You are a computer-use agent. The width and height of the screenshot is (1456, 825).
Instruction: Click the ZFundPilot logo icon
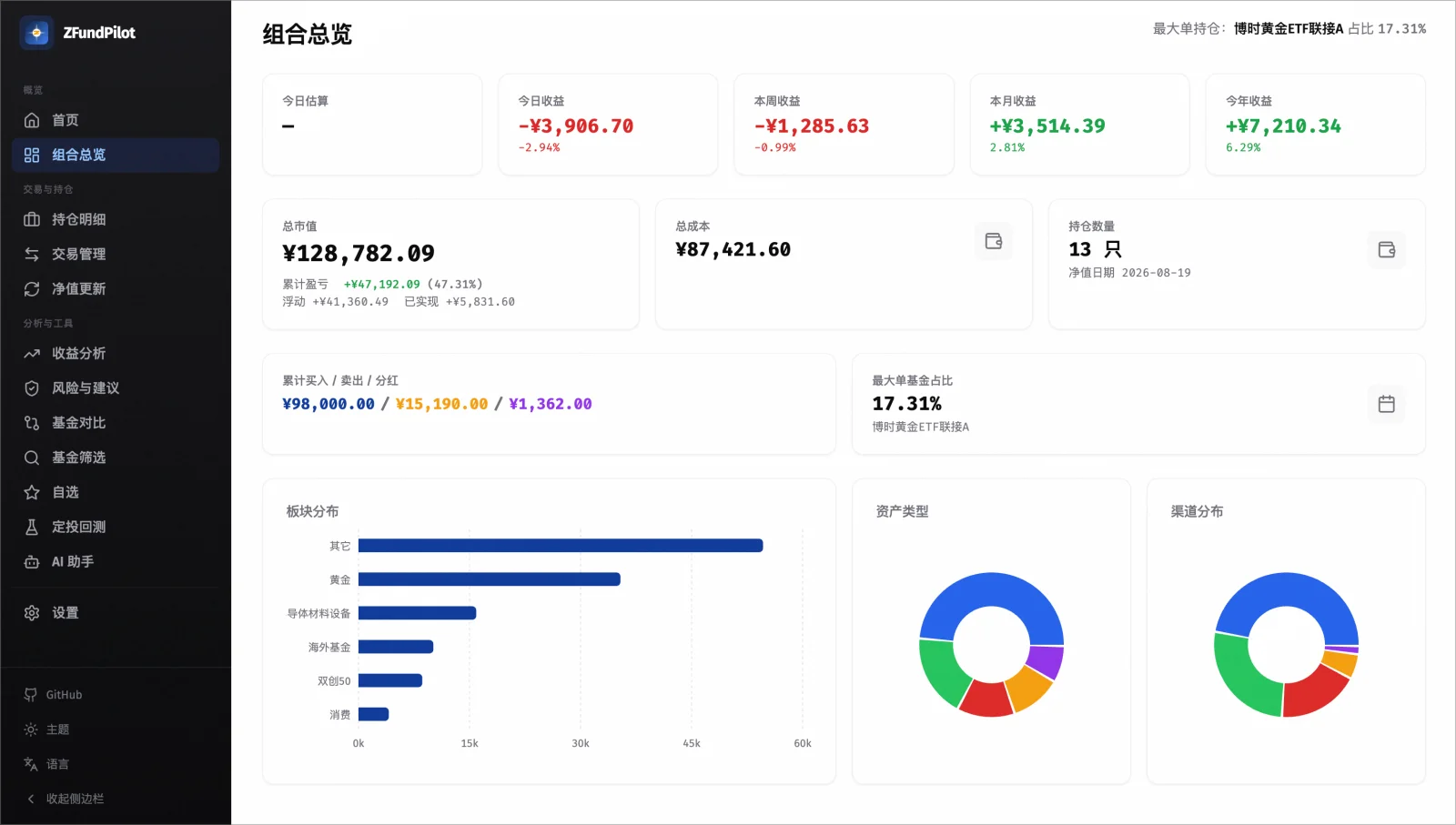(x=36, y=33)
